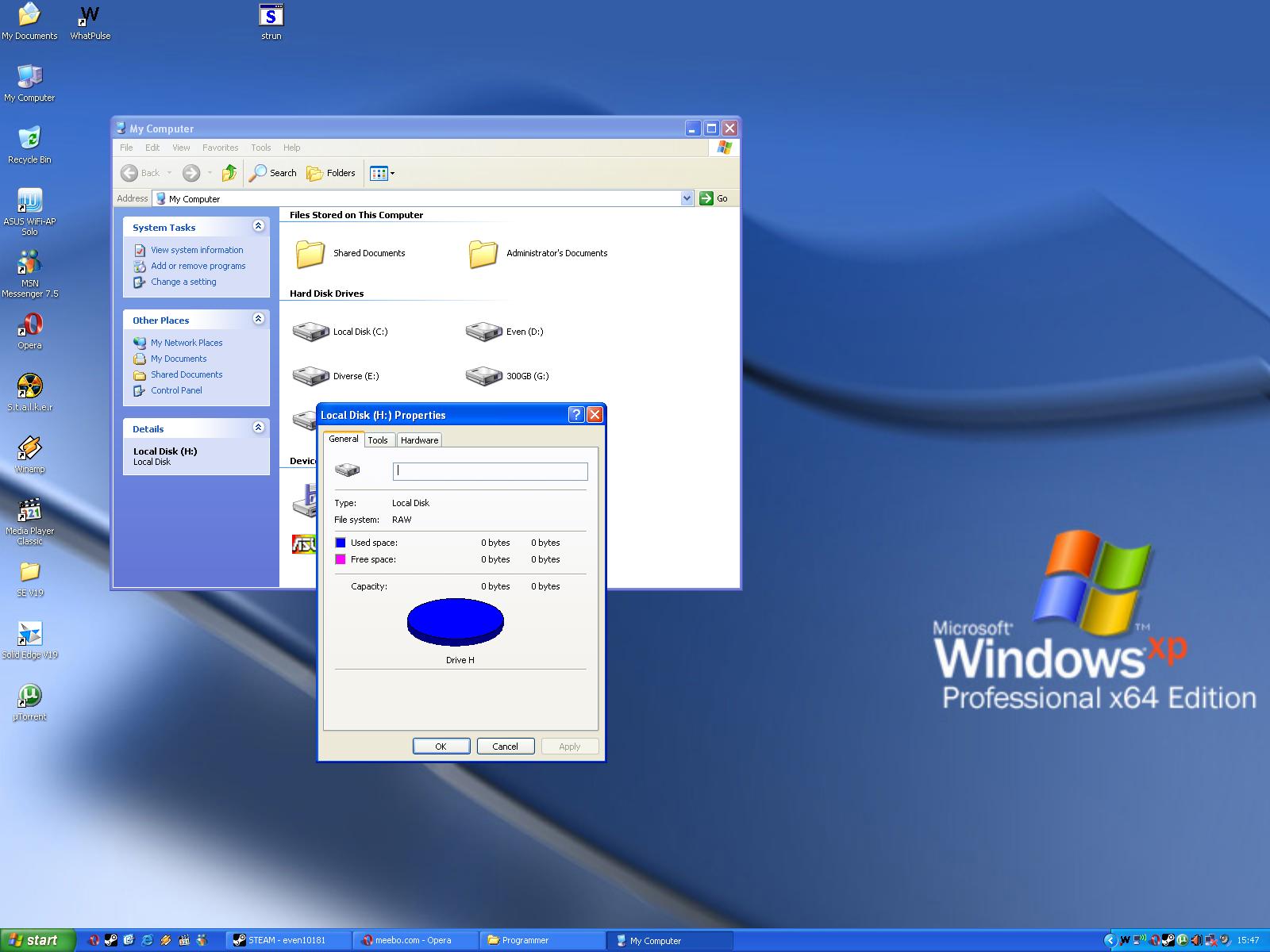Open the My Documents desktop icon
Viewport: 1270px width, 952px height.
click(29, 21)
